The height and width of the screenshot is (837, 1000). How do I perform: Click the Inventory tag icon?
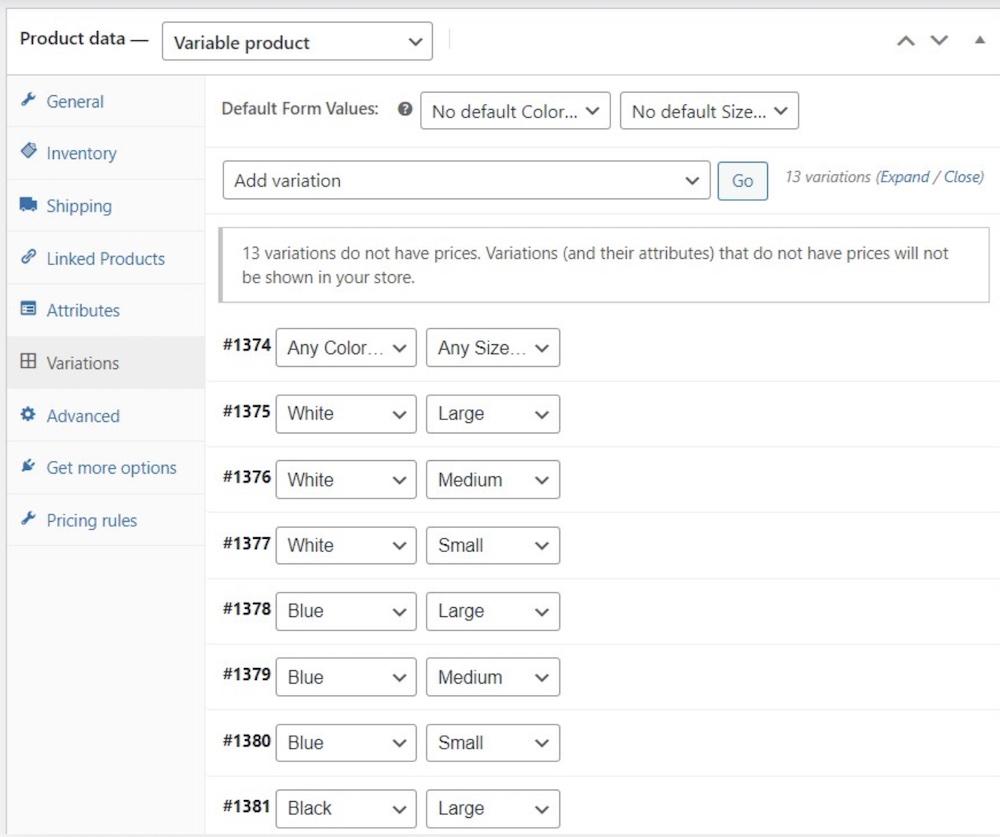tap(29, 151)
